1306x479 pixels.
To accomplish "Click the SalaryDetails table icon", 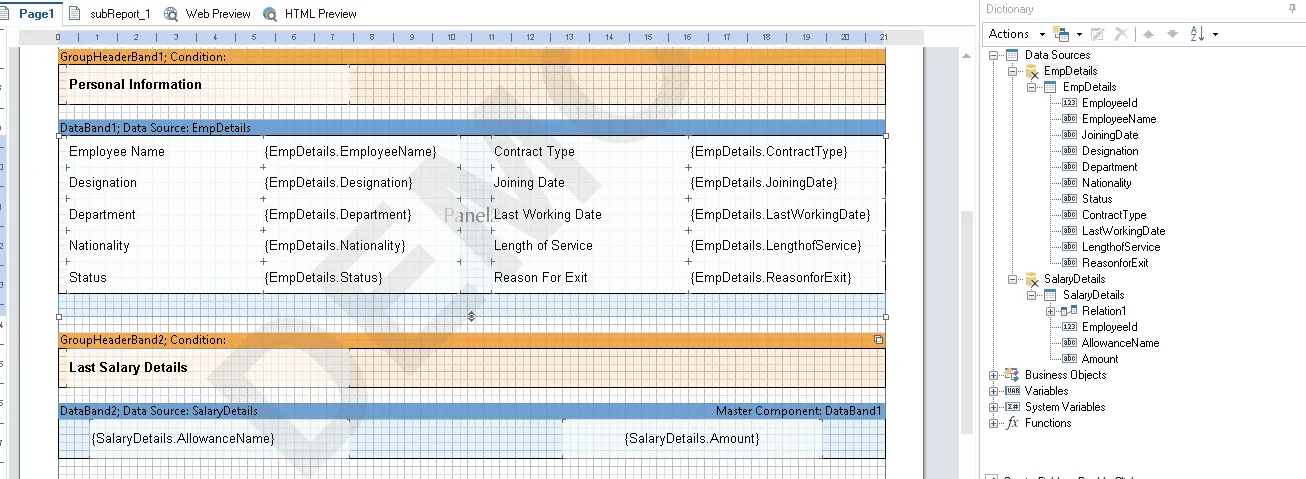I will (x=1050, y=295).
